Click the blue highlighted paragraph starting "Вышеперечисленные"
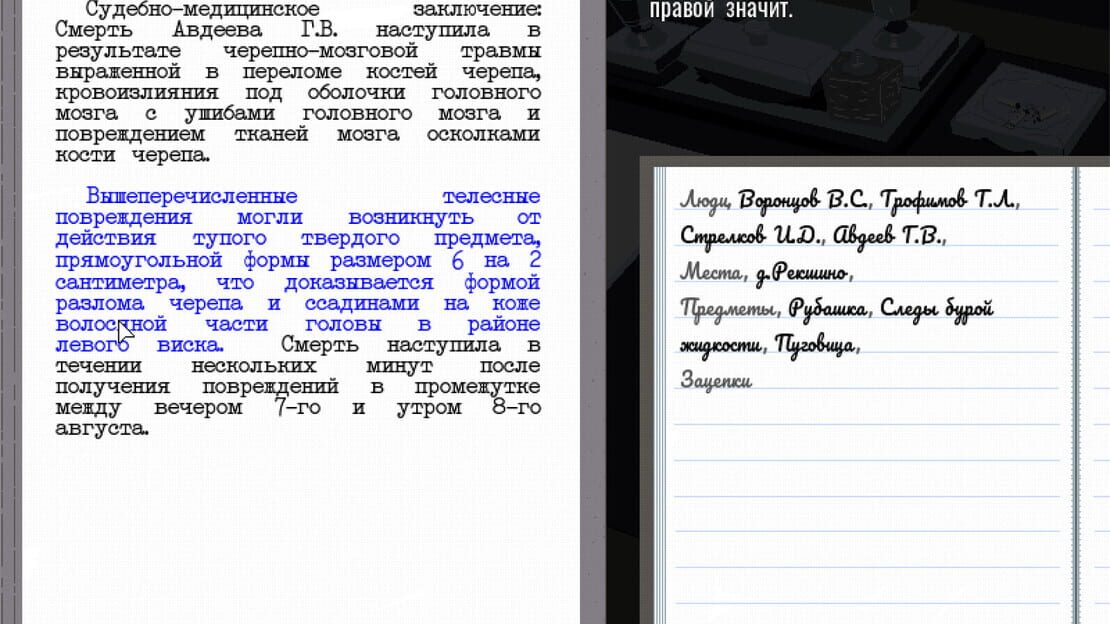 (298, 270)
